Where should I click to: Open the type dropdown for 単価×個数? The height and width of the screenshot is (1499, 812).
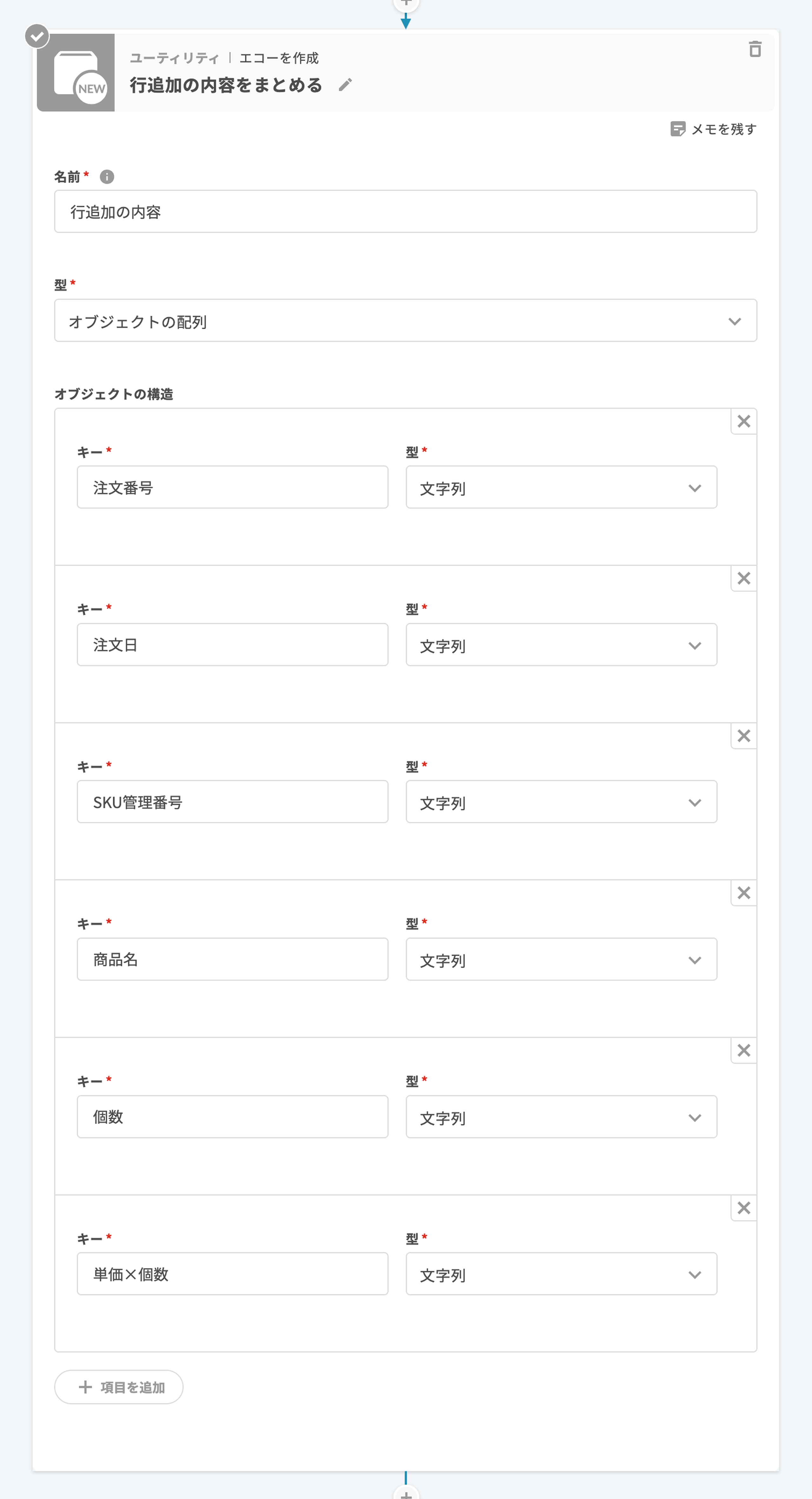click(561, 1274)
